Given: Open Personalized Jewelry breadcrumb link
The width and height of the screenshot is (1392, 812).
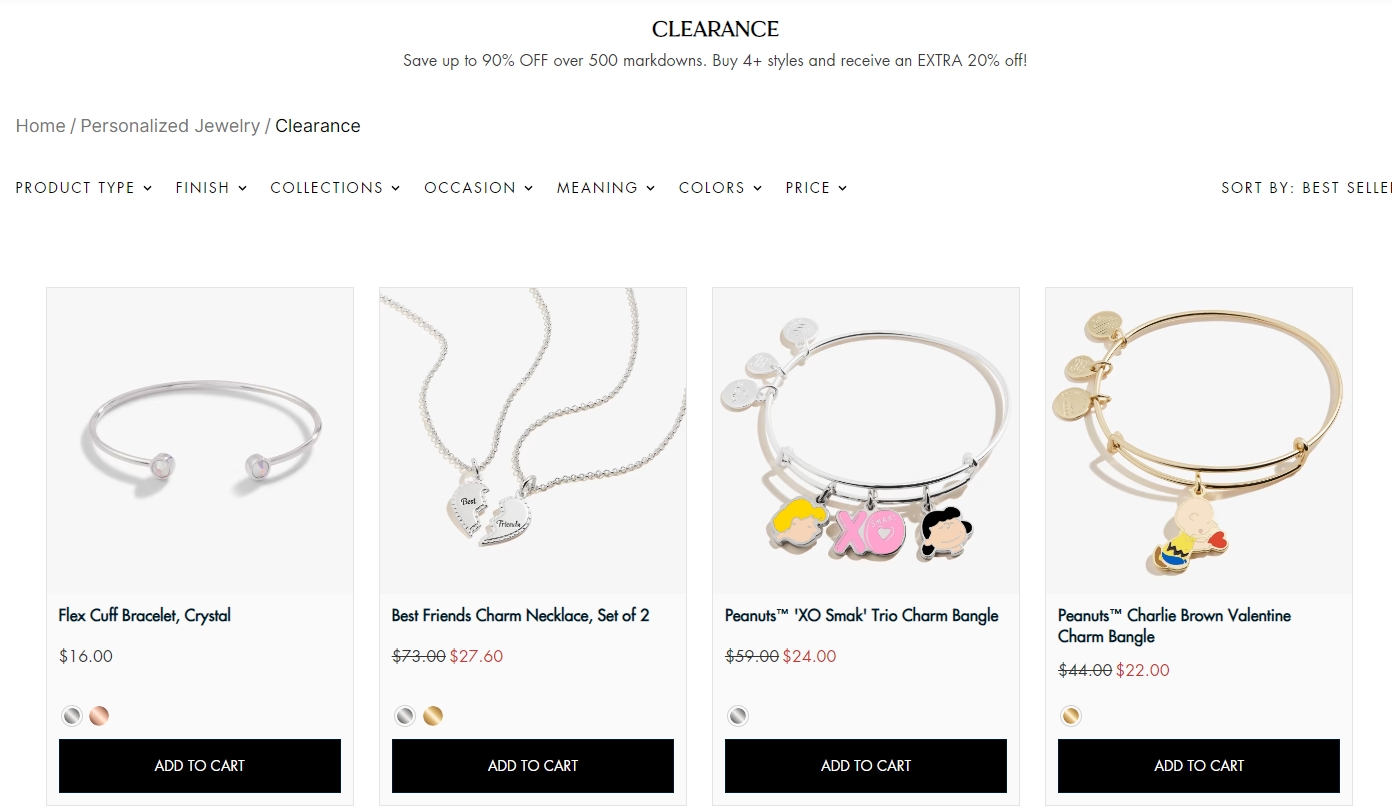Looking at the screenshot, I should (x=170, y=126).
